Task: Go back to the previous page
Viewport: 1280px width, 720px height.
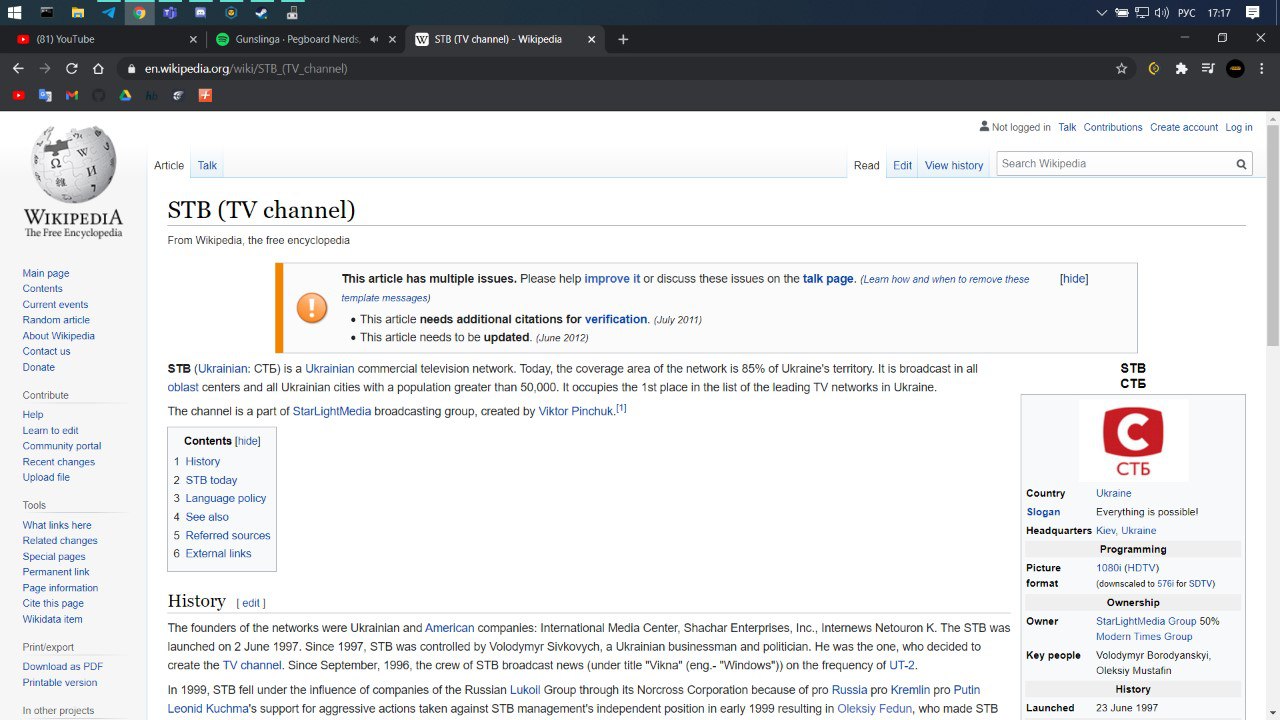Action: coord(18,69)
